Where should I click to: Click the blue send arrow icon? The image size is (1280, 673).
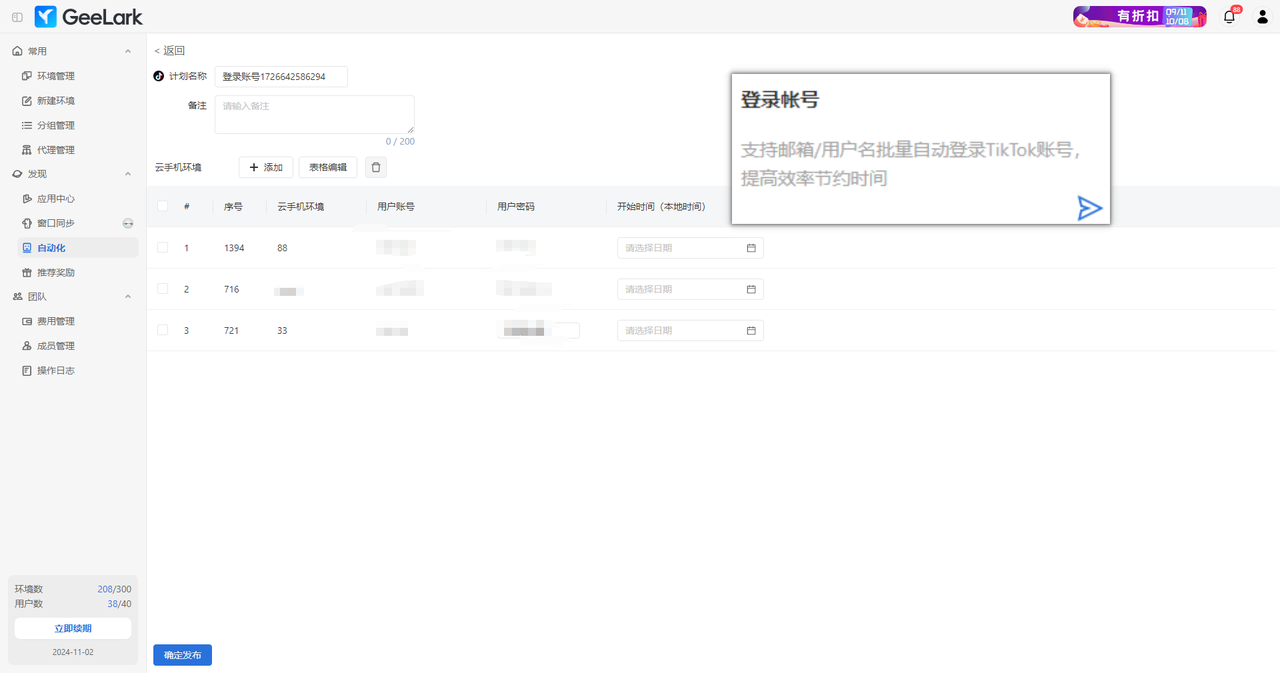pos(1089,208)
